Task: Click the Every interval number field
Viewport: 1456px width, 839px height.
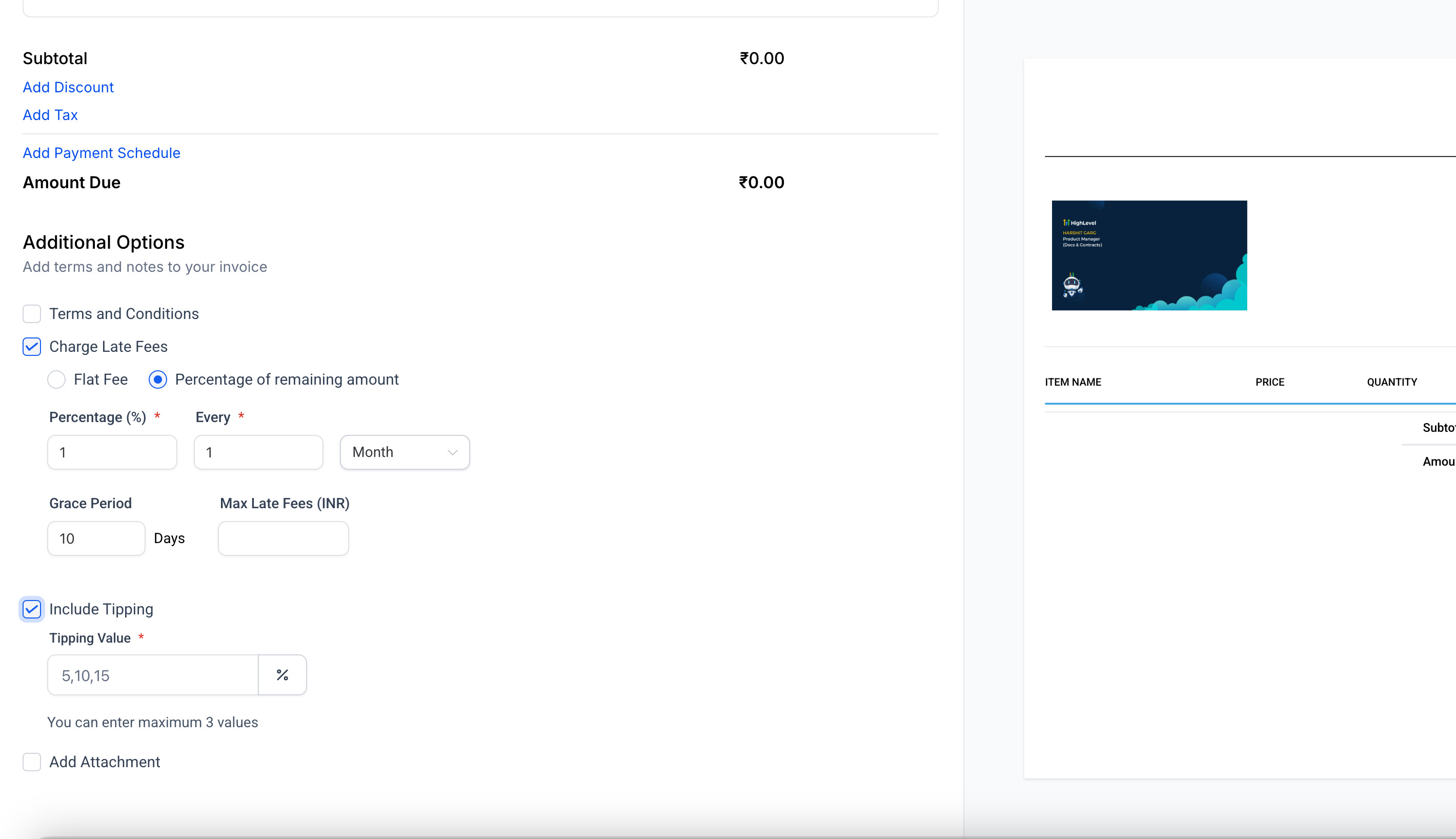Action: [x=258, y=452]
